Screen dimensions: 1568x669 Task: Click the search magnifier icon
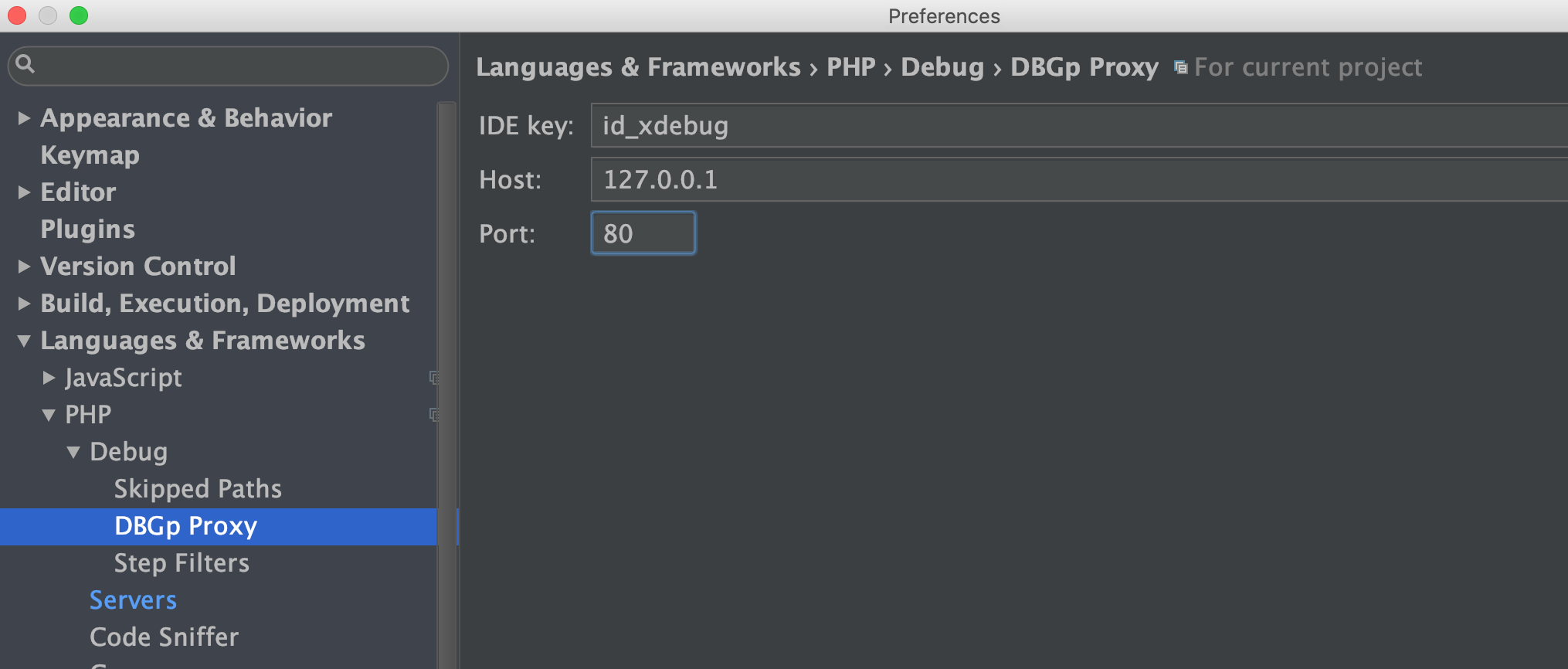click(x=25, y=64)
